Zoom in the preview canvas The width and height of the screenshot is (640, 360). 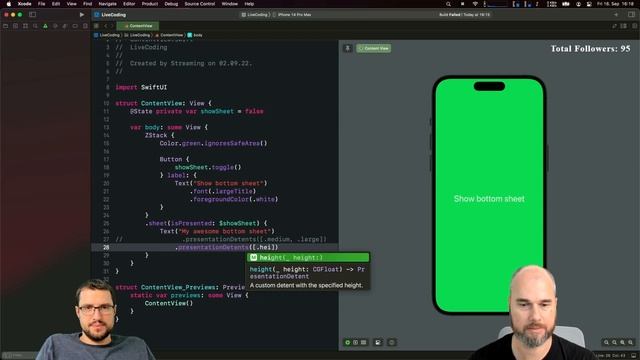[x=631, y=342]
